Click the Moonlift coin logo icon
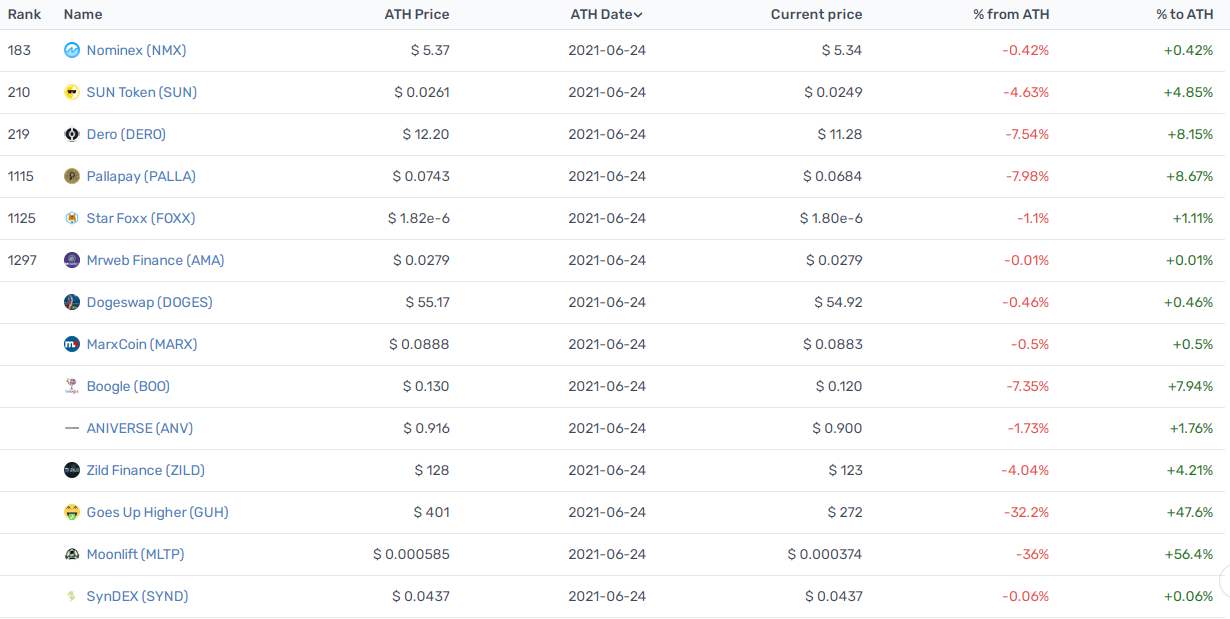 tap(72, 554)
